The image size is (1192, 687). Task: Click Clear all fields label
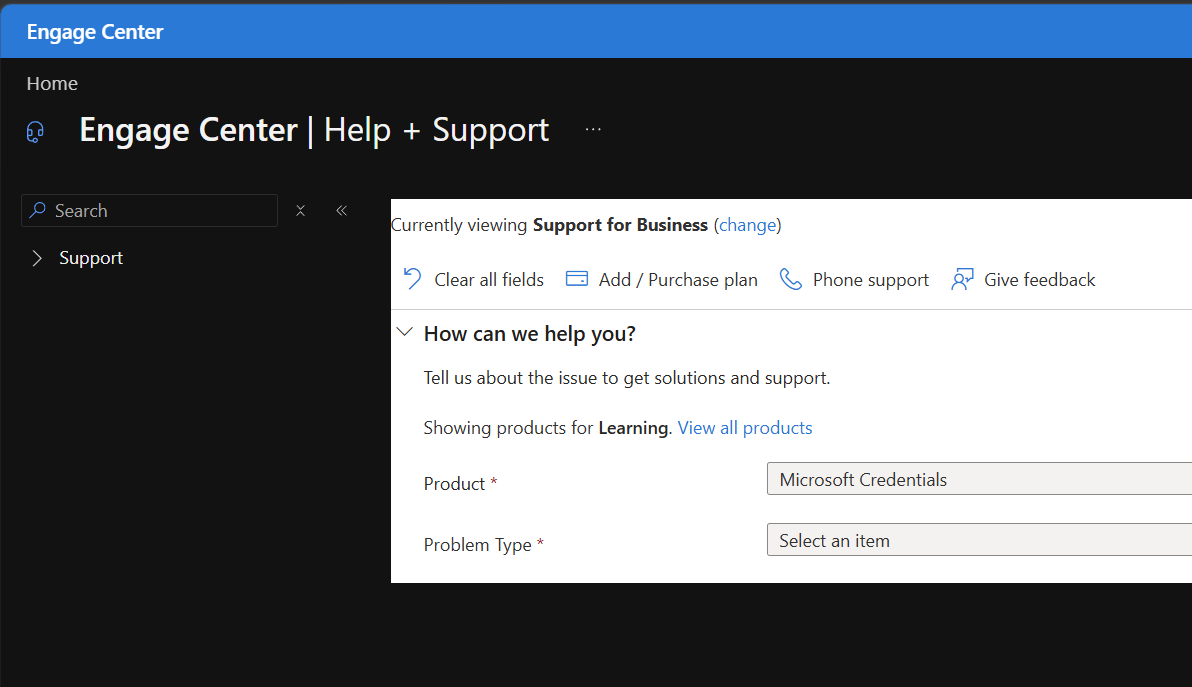[x=489, y=280]
